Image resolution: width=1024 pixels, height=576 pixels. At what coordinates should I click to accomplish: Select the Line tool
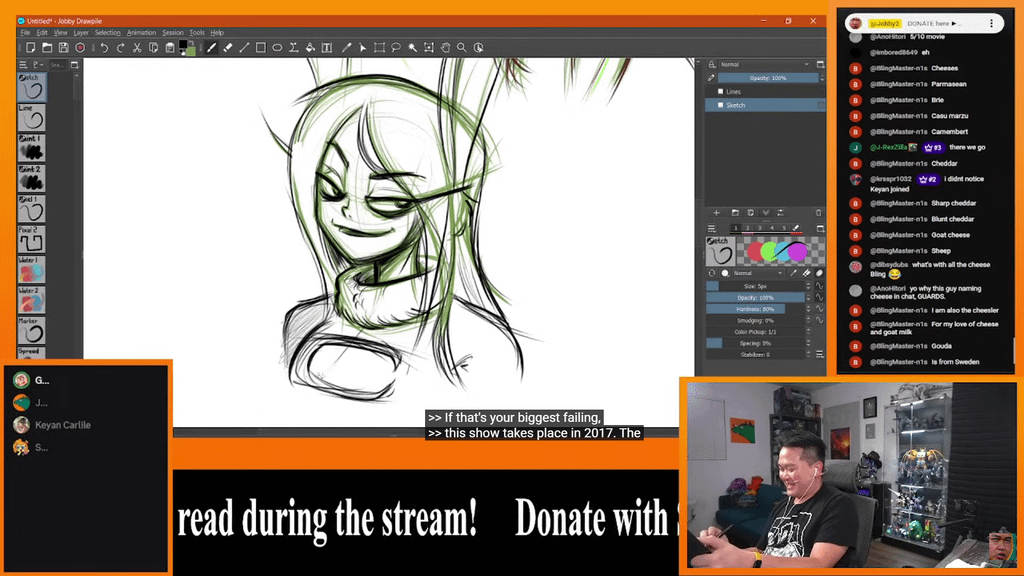click(x=244, y=48)
